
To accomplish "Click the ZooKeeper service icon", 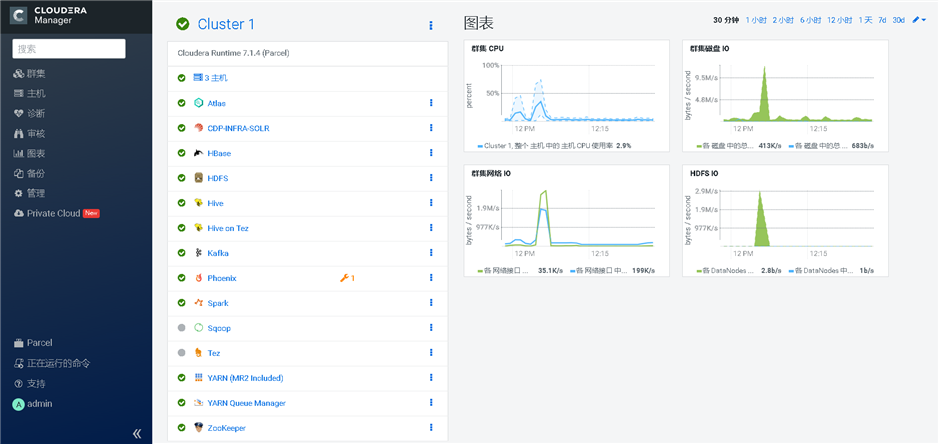I will 199,428.
